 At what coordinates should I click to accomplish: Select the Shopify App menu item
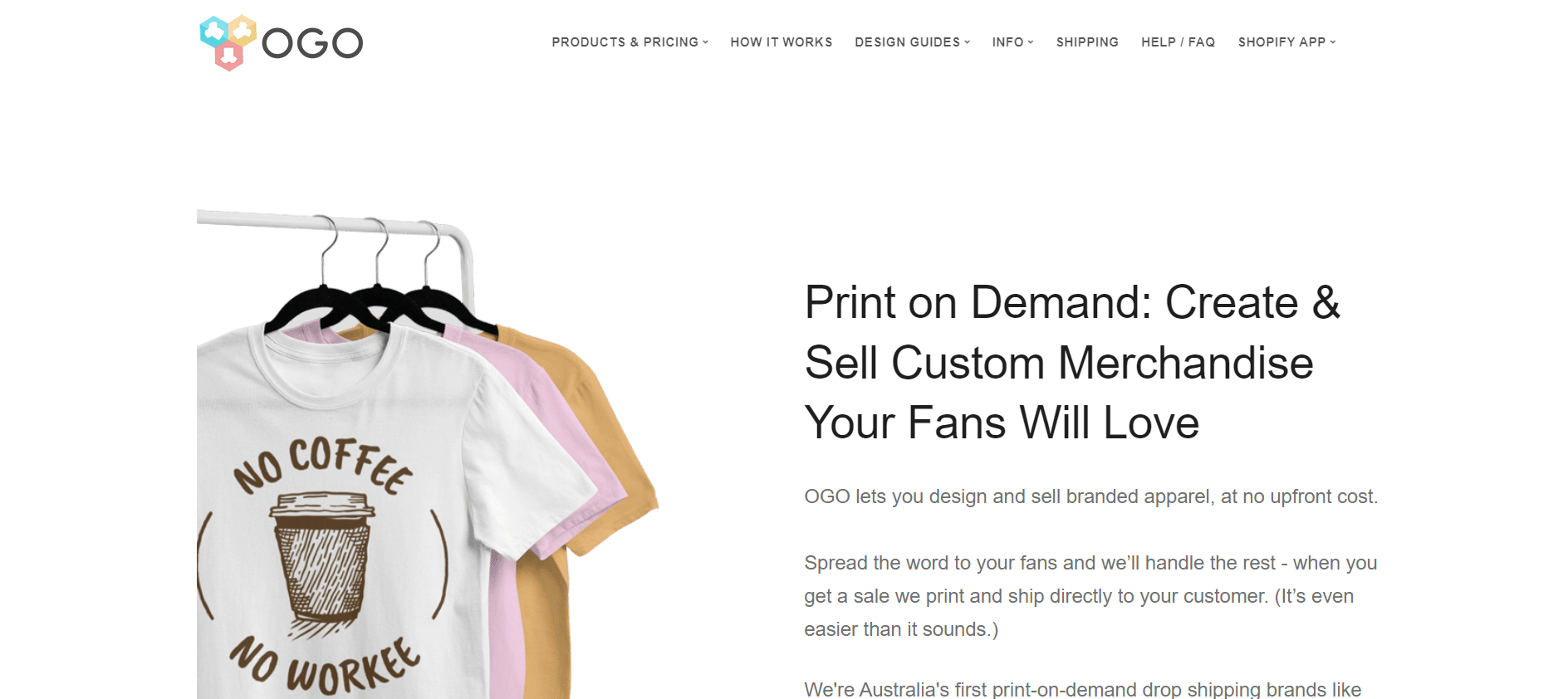pyautogui.click(x=1281, y=42)
